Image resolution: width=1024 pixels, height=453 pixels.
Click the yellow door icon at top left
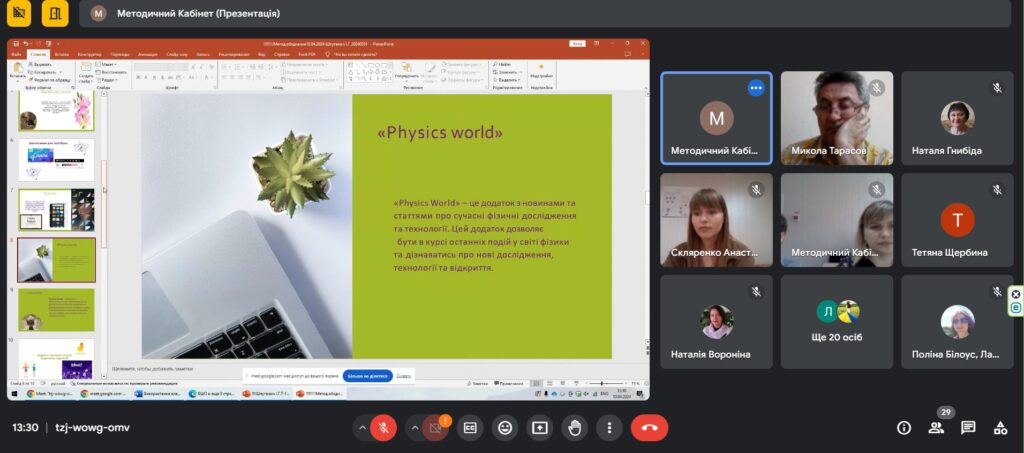[55, 13]
